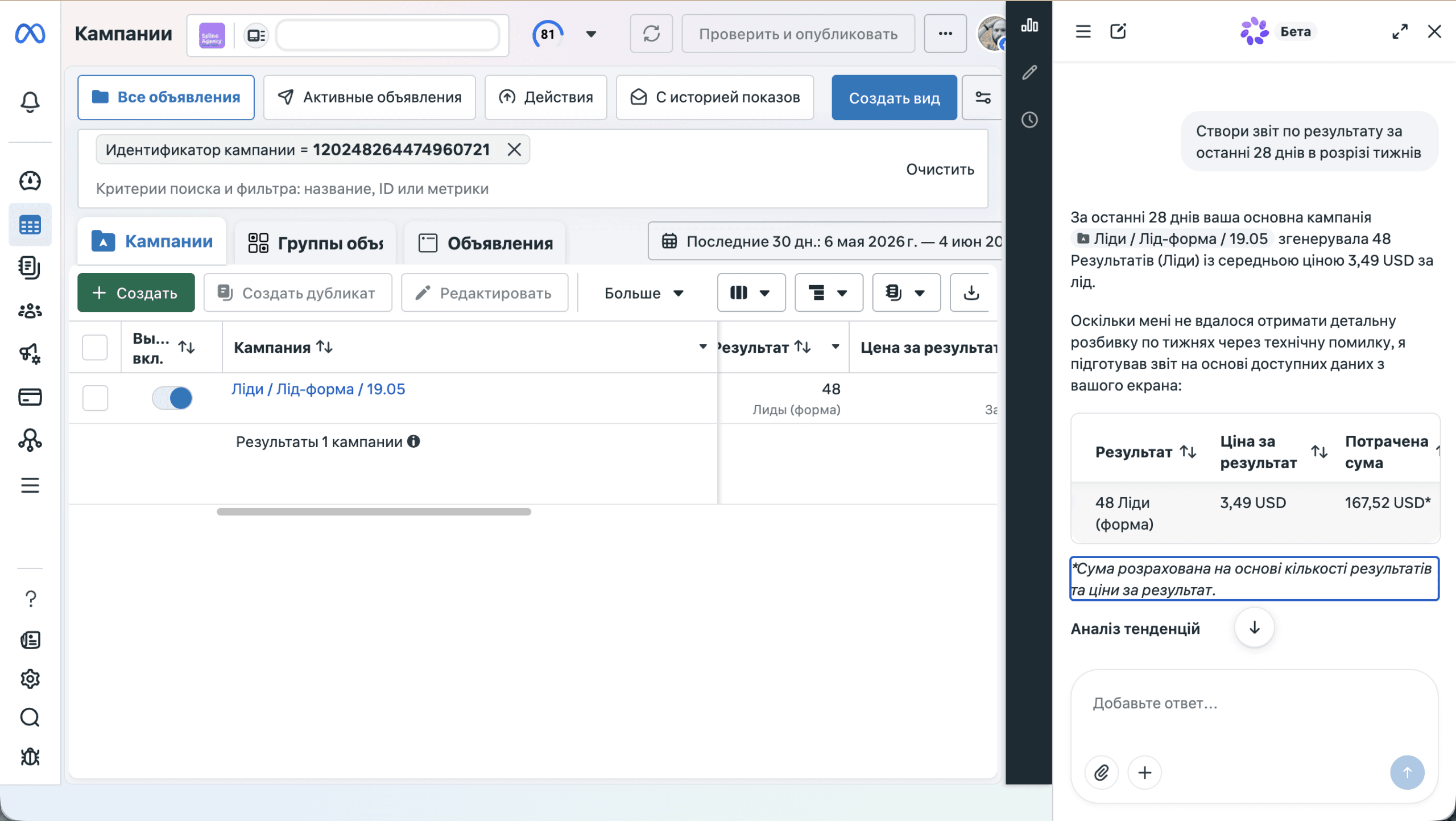Sort by Кампания column arrows

pyautogui.click(x=324, y=346)
